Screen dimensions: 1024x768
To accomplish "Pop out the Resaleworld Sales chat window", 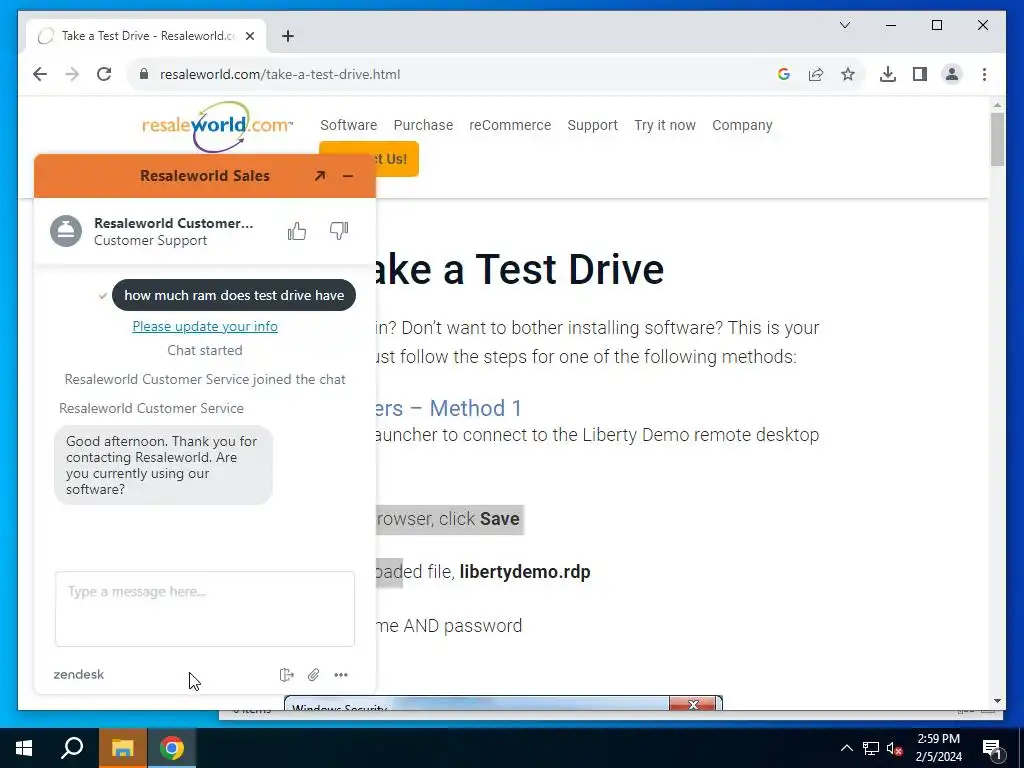I will point(319,176).
